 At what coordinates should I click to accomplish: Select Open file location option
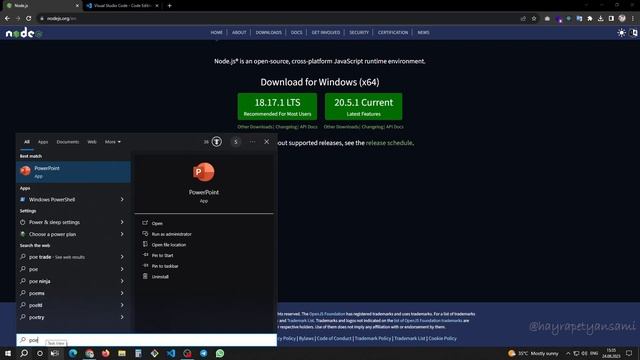pos(169,244)
